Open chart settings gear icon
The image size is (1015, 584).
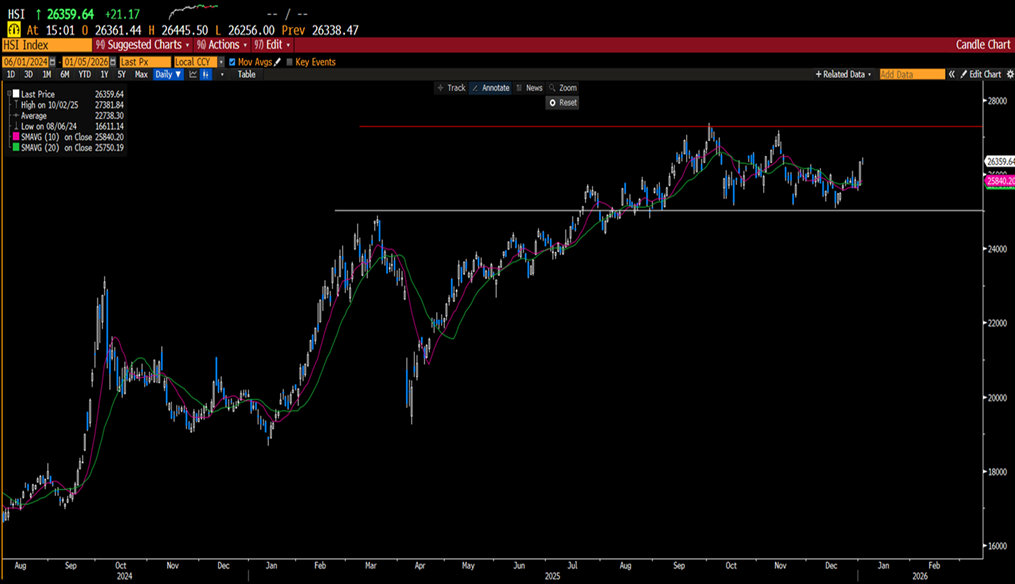tap(1008, 75)
